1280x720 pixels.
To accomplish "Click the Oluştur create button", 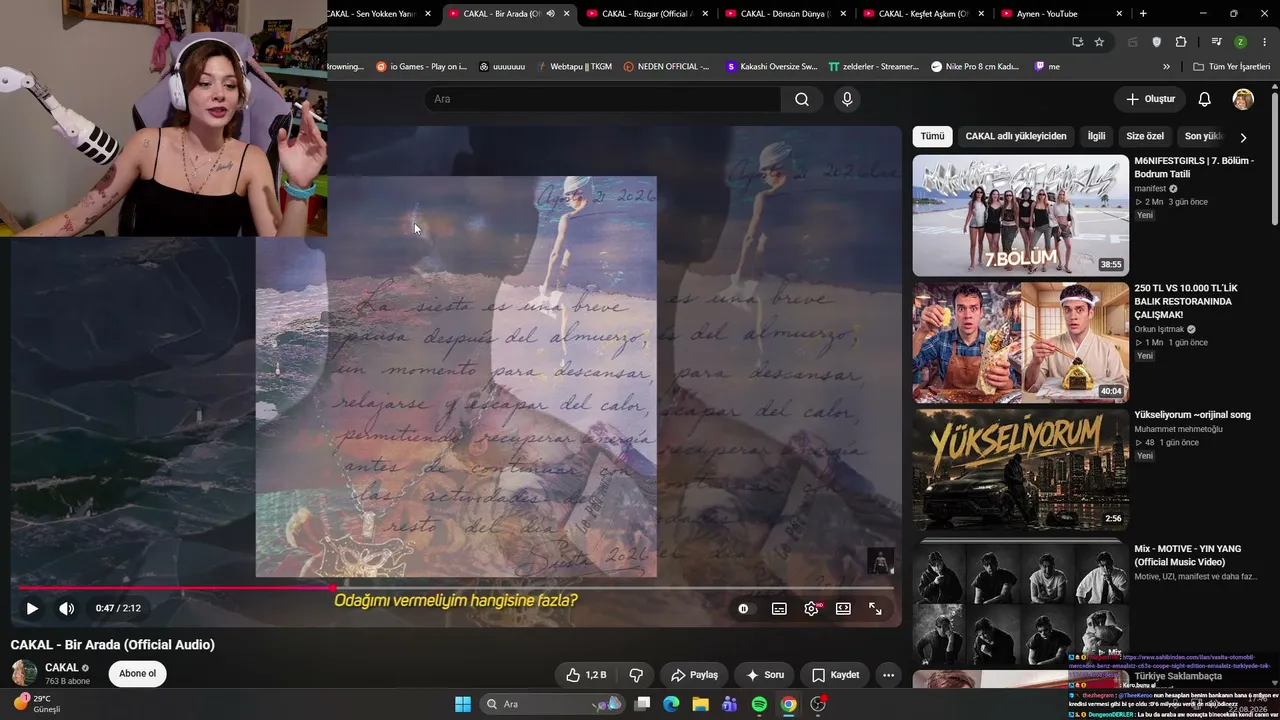I will coord(1150,99).
